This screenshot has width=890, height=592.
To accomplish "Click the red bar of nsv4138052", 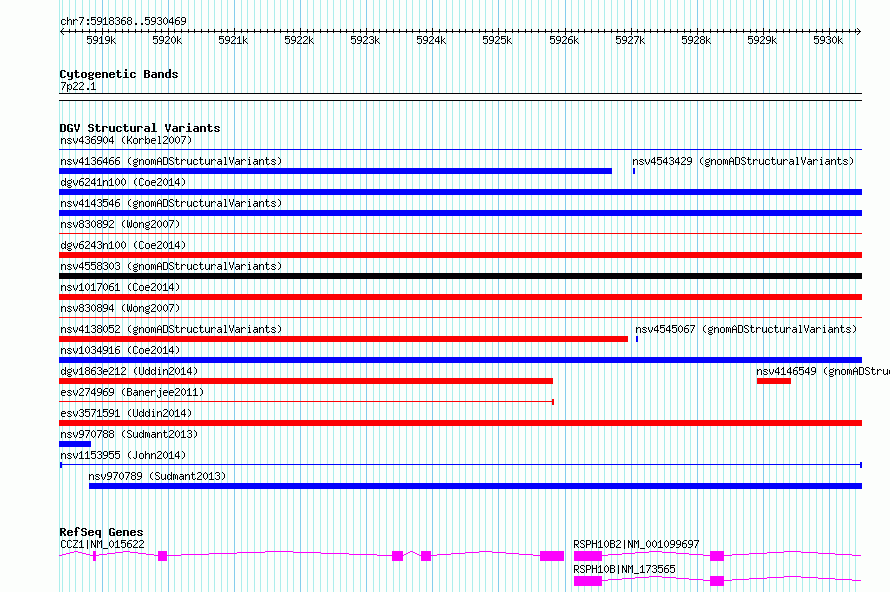I will (x=343, y=339).
